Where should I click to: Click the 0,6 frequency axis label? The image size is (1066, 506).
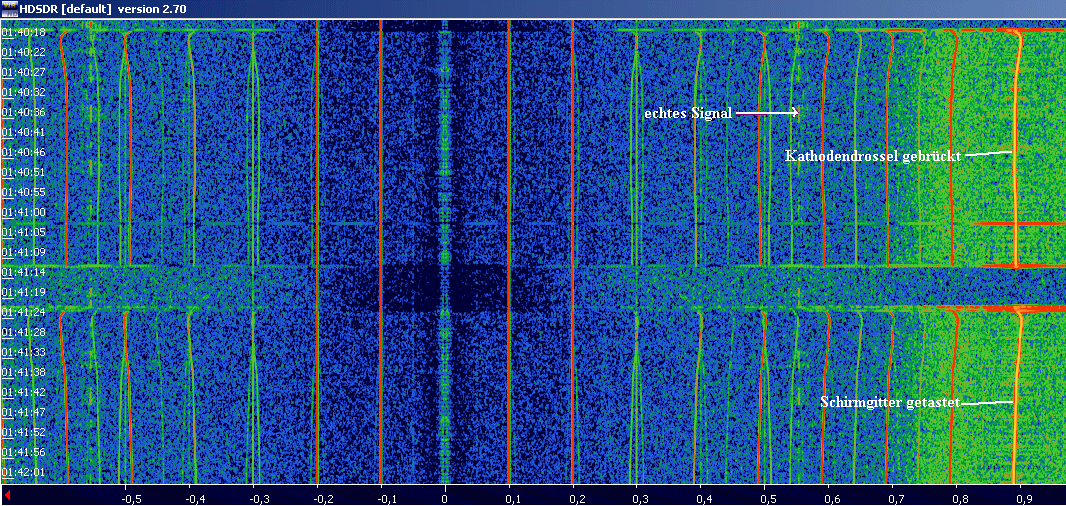pyautogui.click(x=831, y=499)
